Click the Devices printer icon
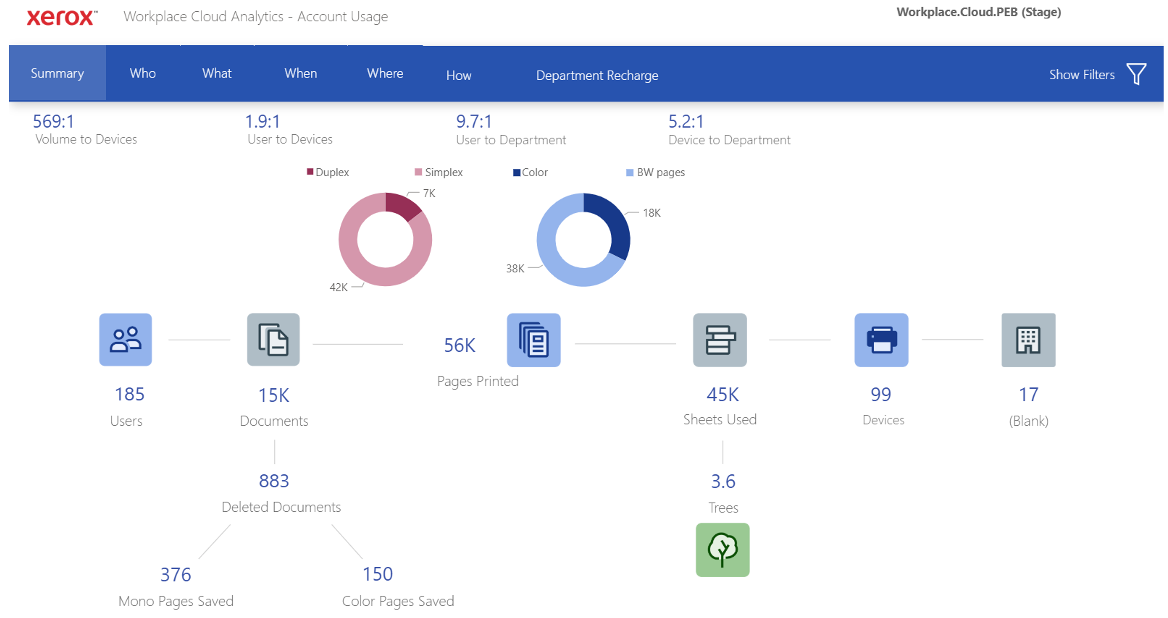 tap(881, 340)
